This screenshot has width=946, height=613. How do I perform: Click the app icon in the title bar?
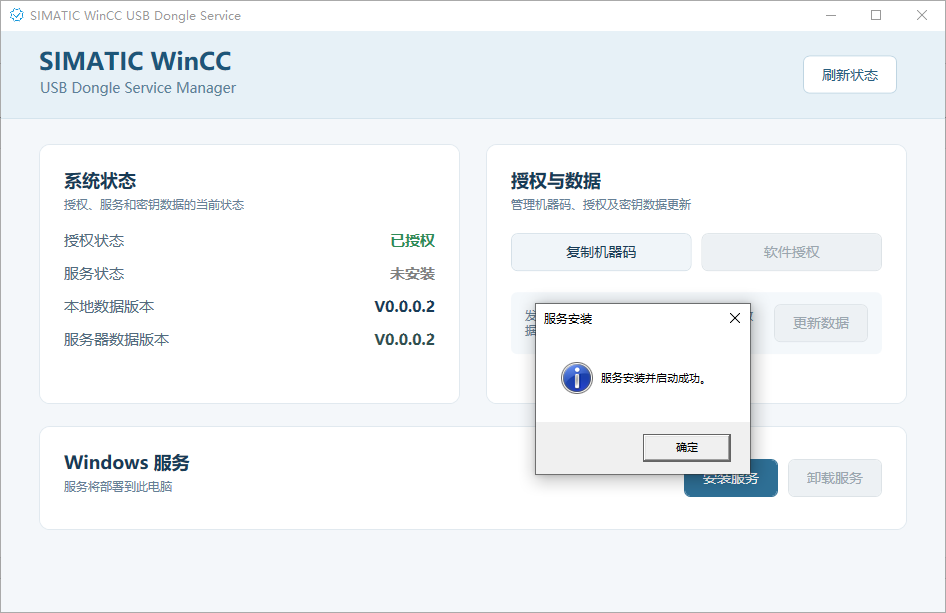coord(16,15)
